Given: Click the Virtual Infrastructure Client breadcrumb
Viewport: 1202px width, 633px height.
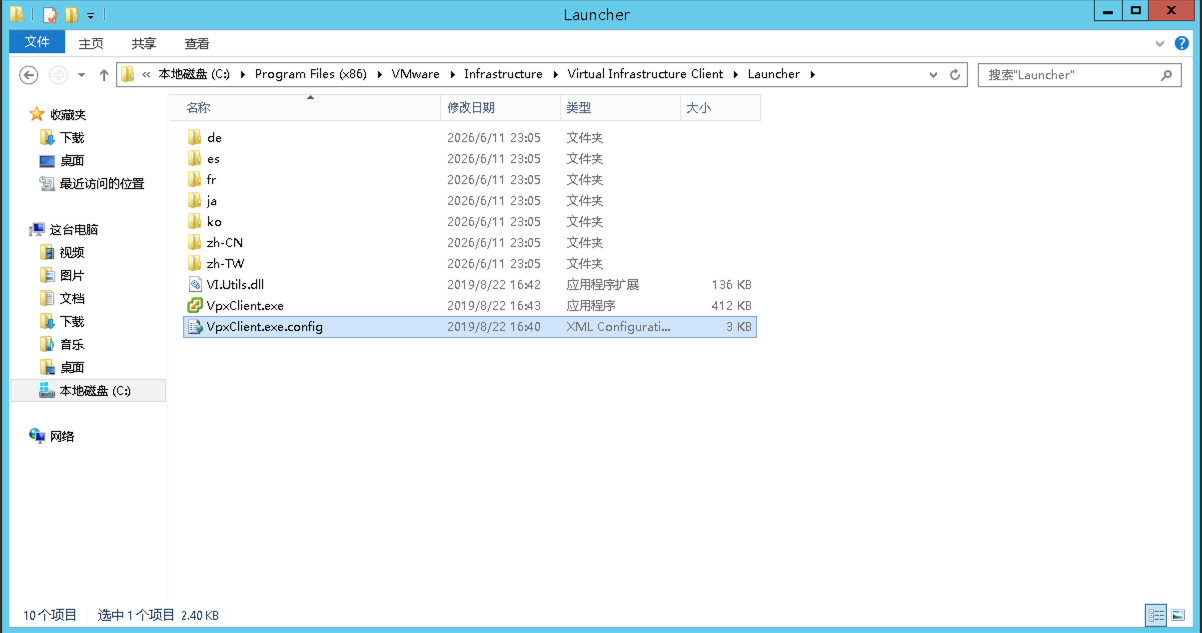Looking at the screenshot, I should coord(645,74).
